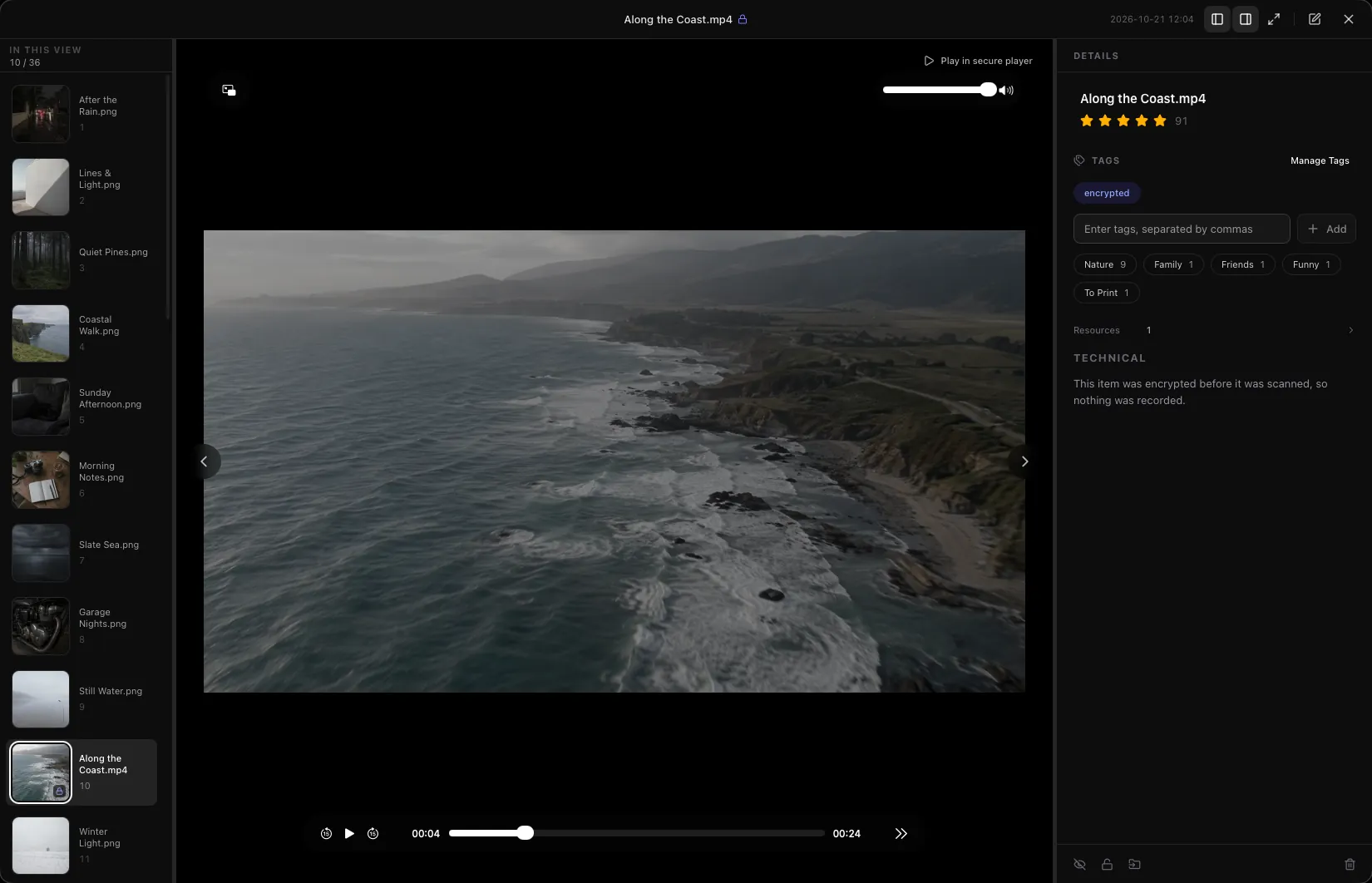Delete item with the trash icon

(x=1350, y=864)
